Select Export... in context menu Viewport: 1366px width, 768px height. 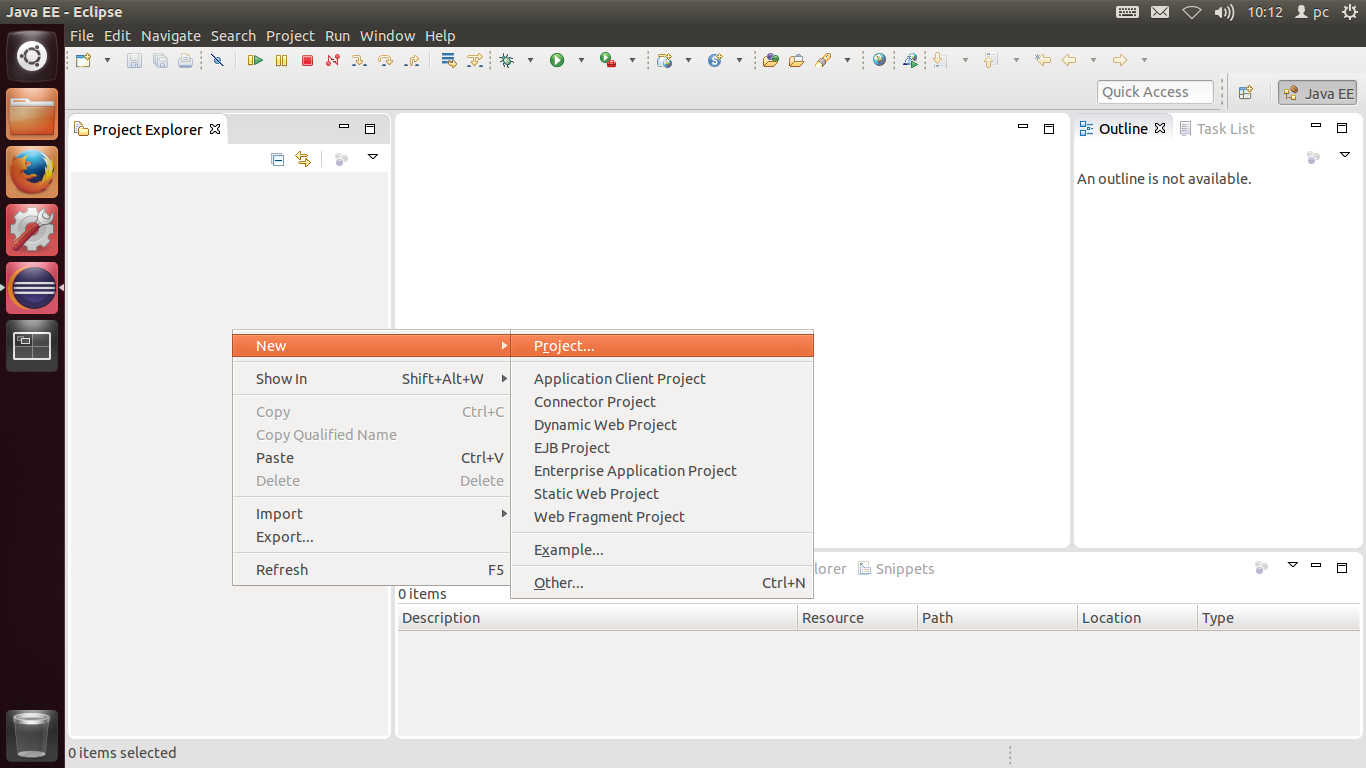point(372,537)
